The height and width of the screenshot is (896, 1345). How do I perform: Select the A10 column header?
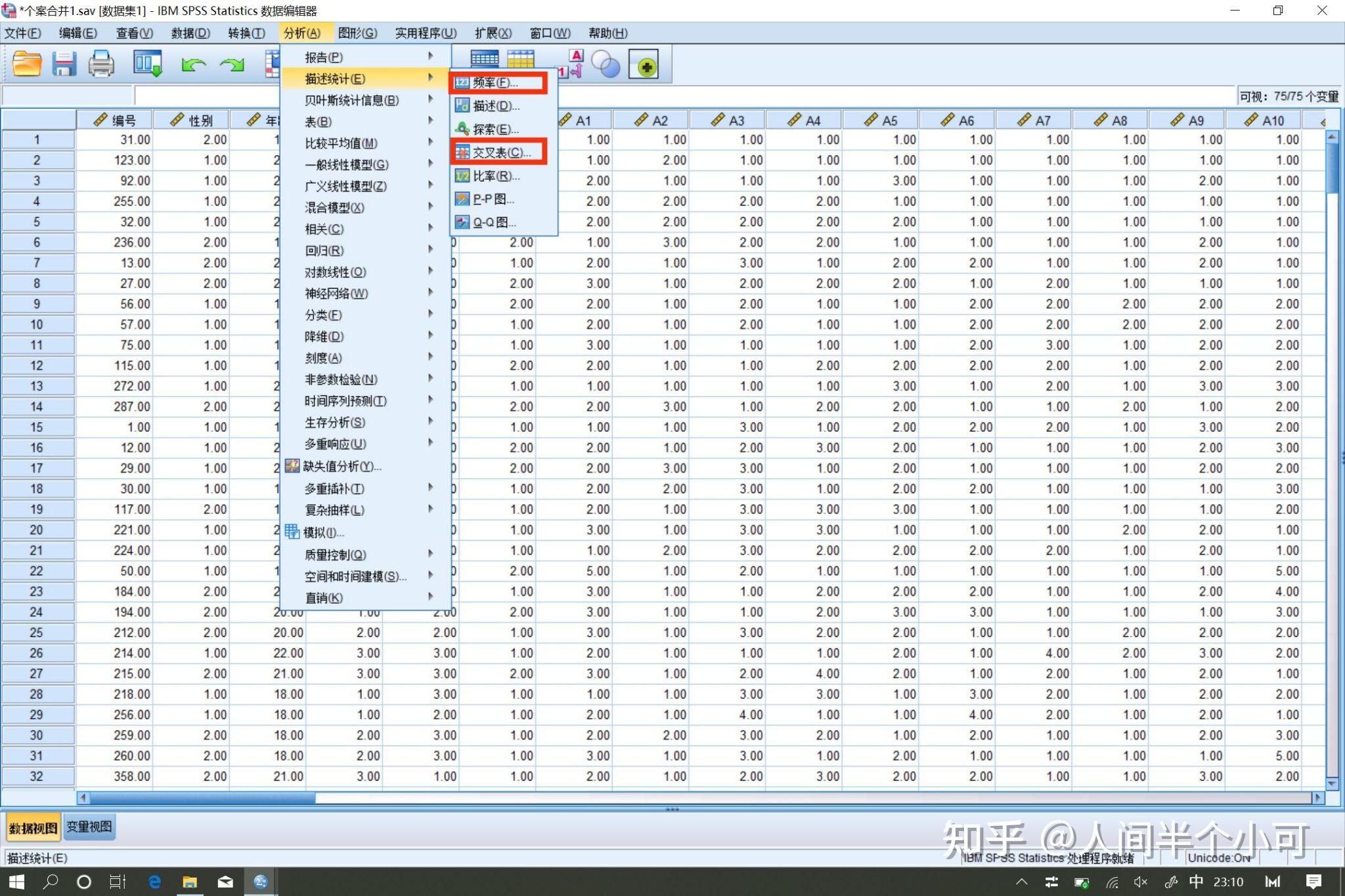tap(1264, 120)
